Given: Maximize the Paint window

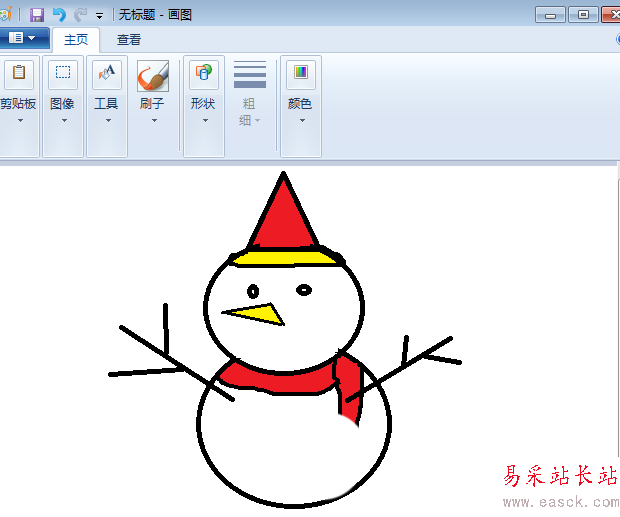Looking at the screenshot, I should coord(583,15).
